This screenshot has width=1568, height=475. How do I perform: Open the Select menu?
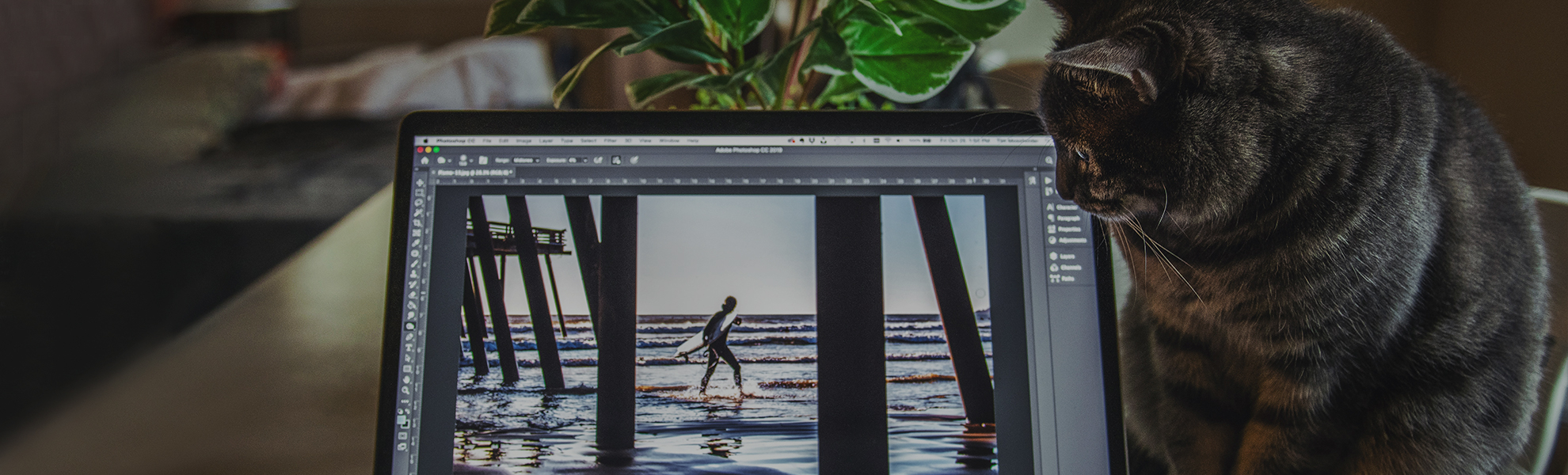(588, 141)
